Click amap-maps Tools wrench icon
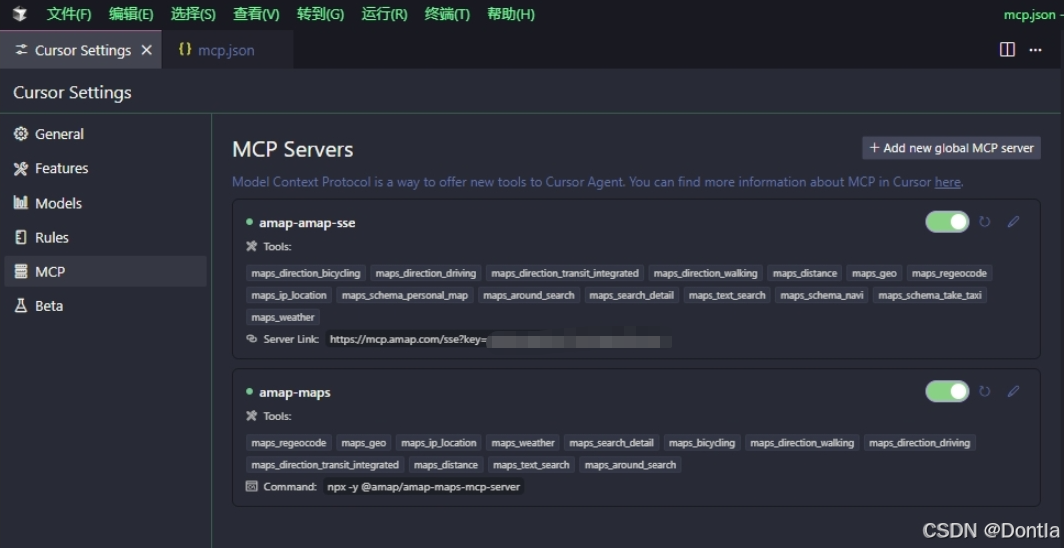 (x=252, y=416)
